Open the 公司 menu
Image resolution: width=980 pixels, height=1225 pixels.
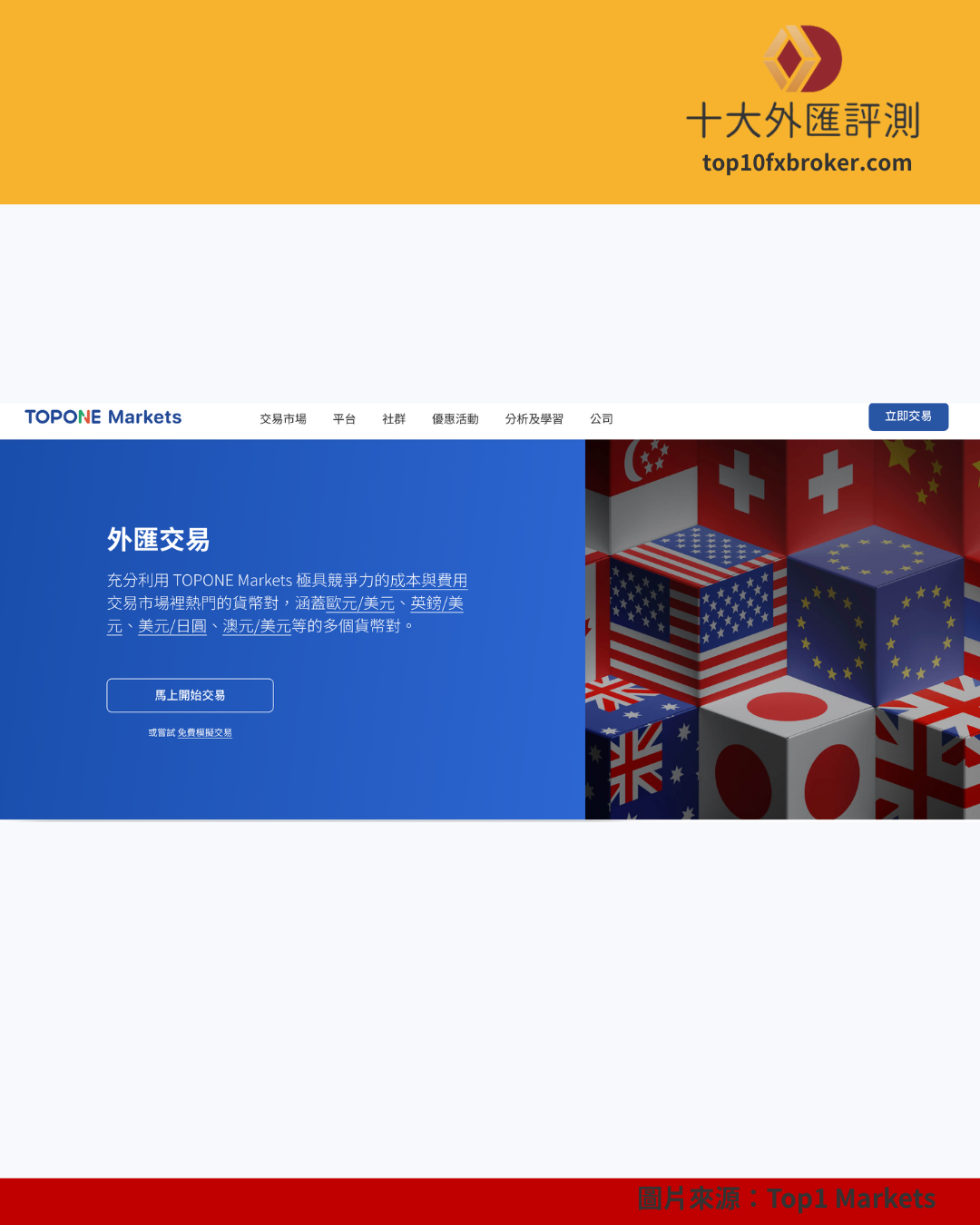(x=602, y=419)
